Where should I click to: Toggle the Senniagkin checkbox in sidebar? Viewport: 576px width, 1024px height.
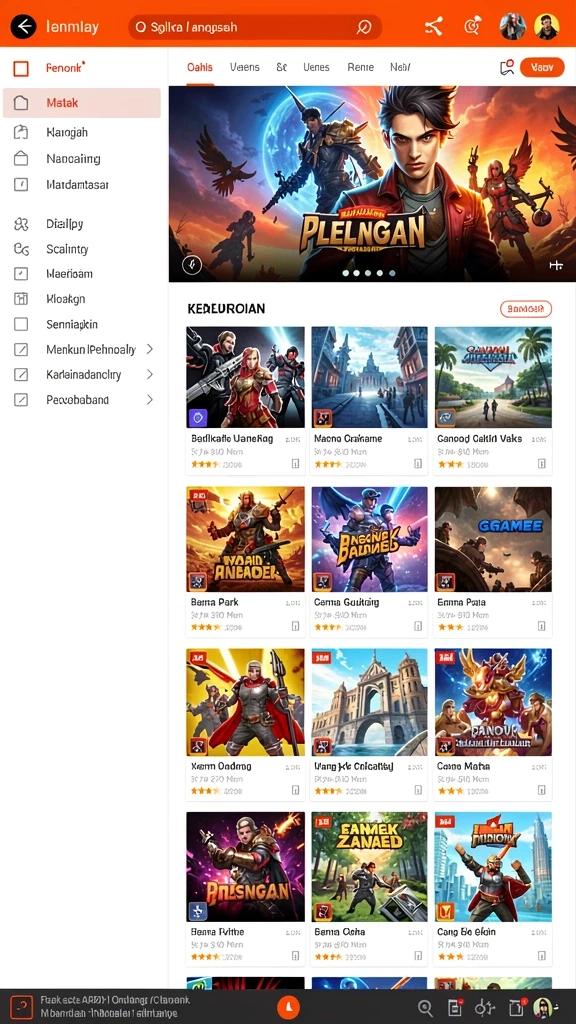point(21,324)
